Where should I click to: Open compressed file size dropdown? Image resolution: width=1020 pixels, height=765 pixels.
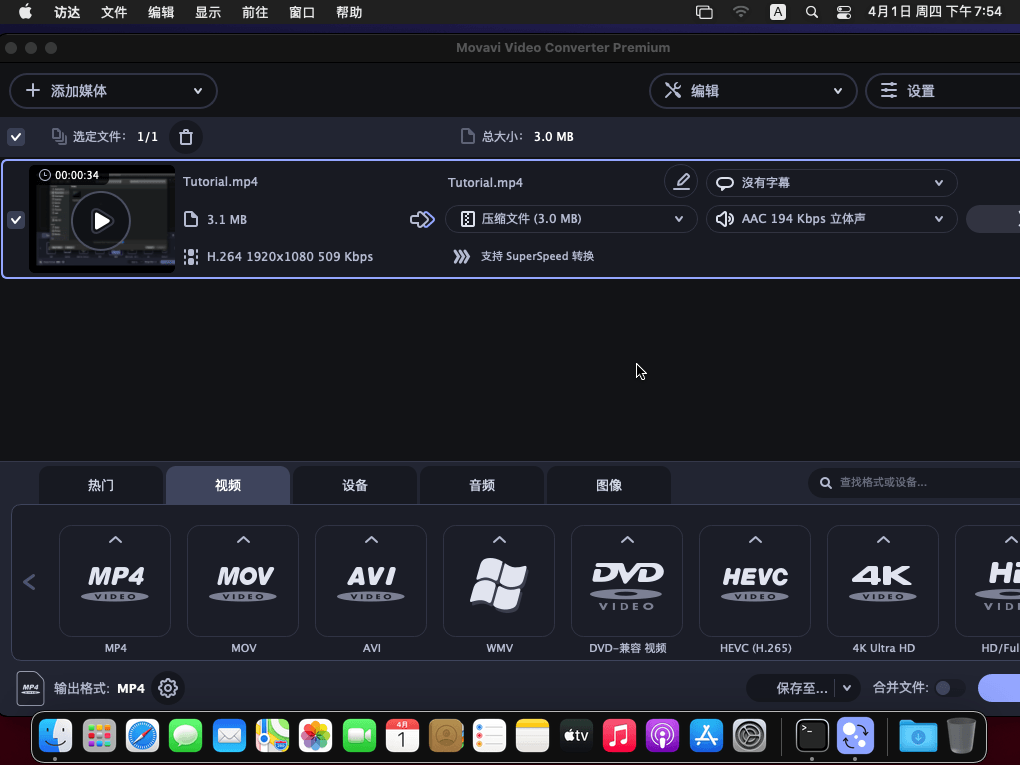click(570, 219)
